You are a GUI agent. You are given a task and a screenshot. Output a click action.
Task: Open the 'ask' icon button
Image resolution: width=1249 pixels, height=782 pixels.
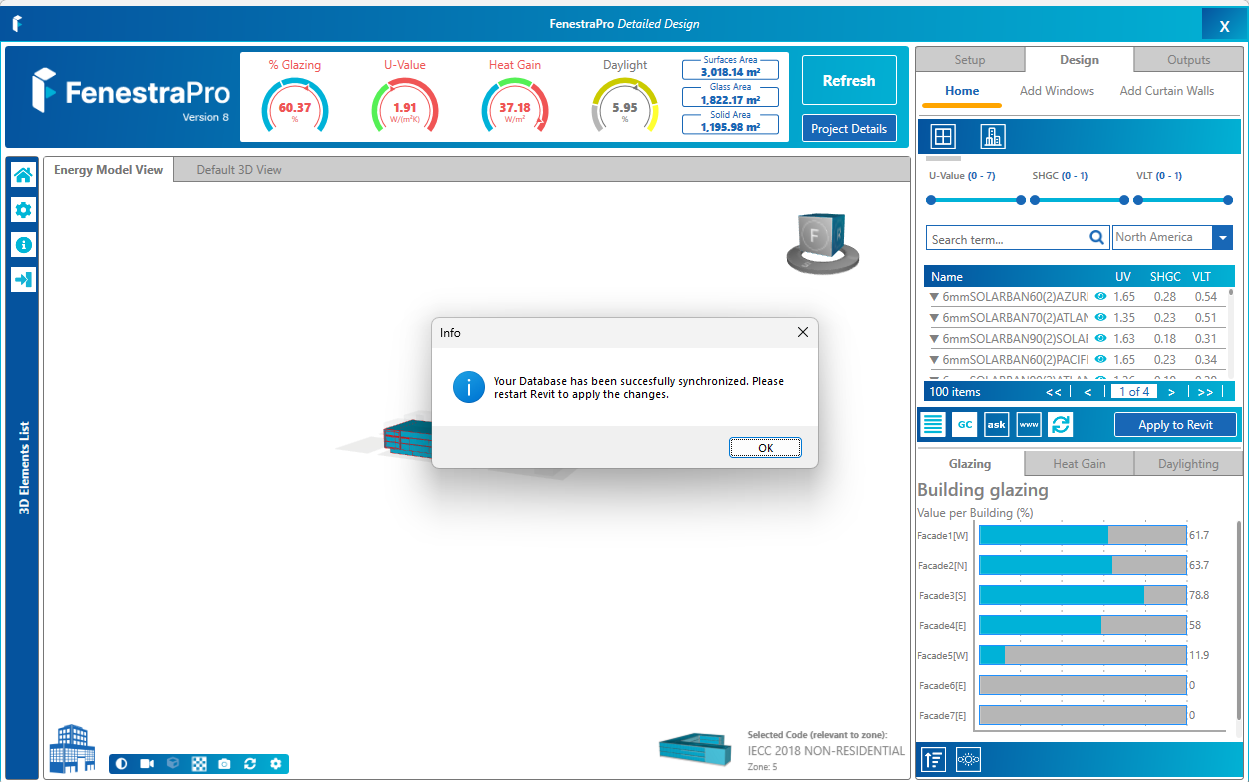pos(997,424)
